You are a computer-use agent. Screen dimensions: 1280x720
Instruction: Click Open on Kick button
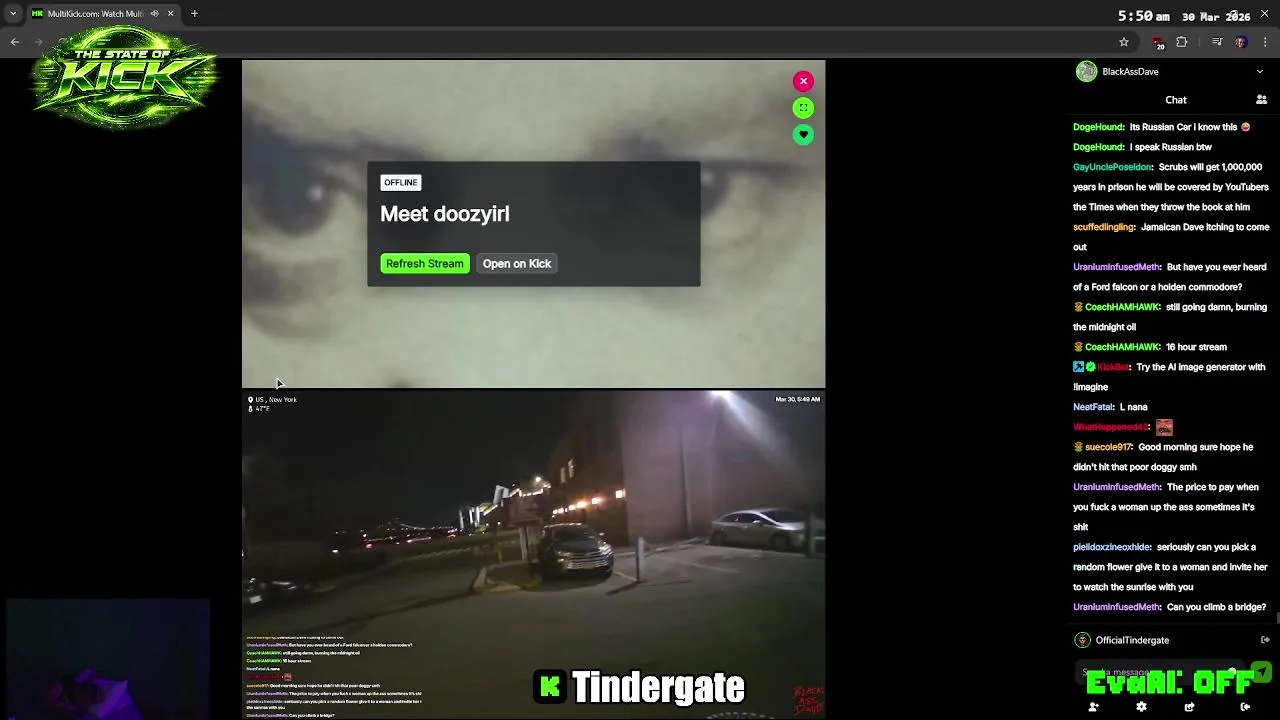coord(517,264)
